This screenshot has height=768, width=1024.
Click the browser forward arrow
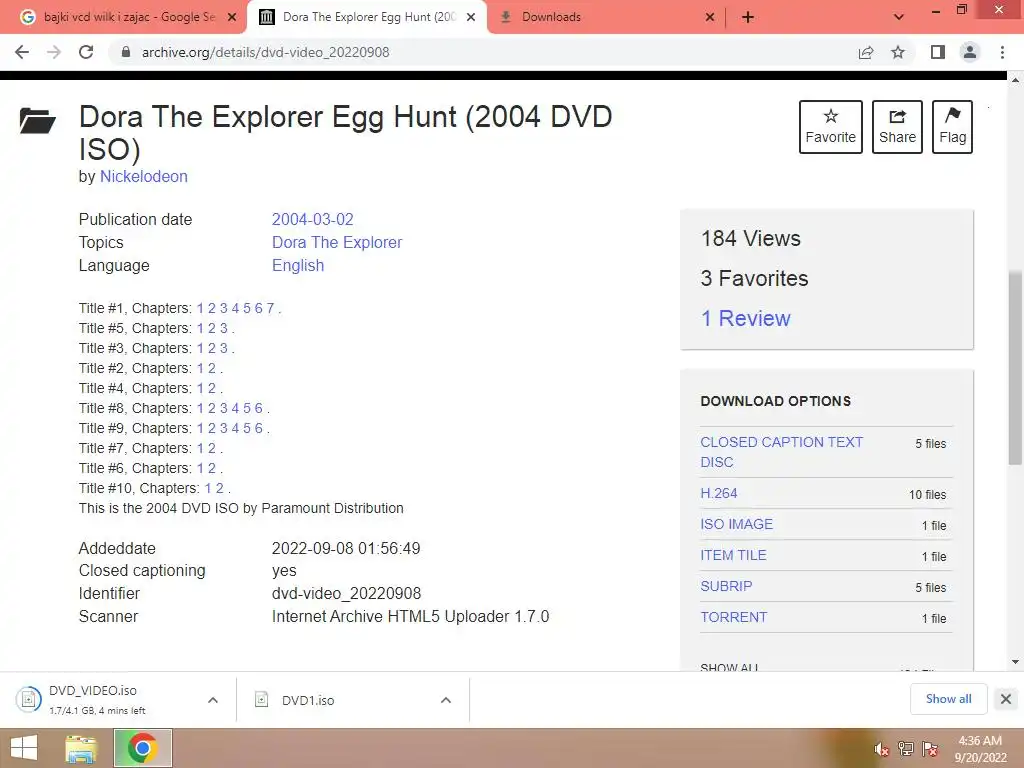[54, 52]
